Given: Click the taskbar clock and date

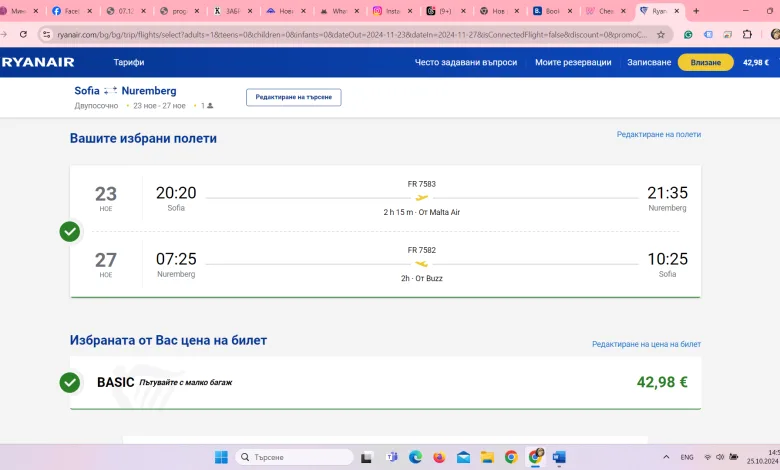Looking at the screenshot, I should coord(763,457).
